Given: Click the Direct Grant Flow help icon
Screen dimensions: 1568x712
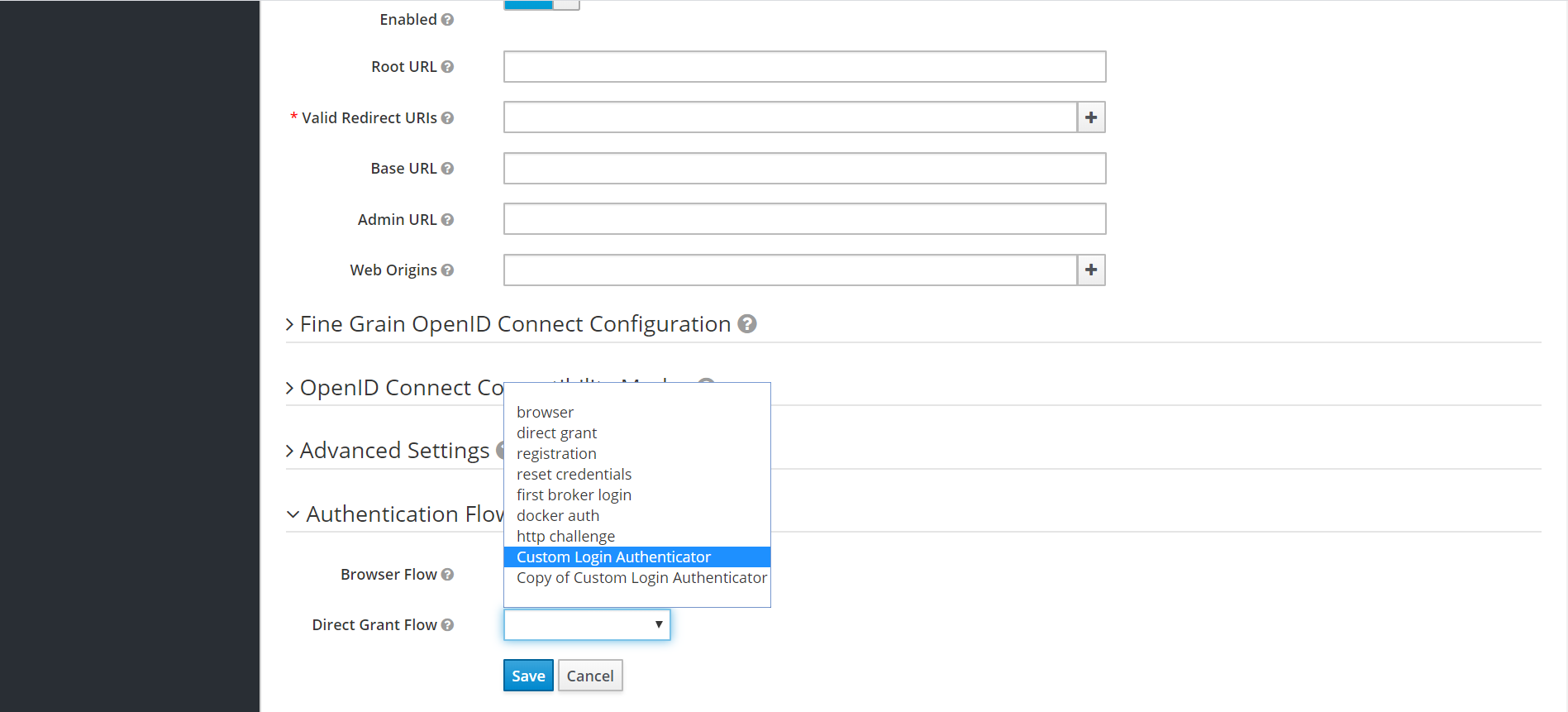Looking at the screenshot, I should coord(447,625).
